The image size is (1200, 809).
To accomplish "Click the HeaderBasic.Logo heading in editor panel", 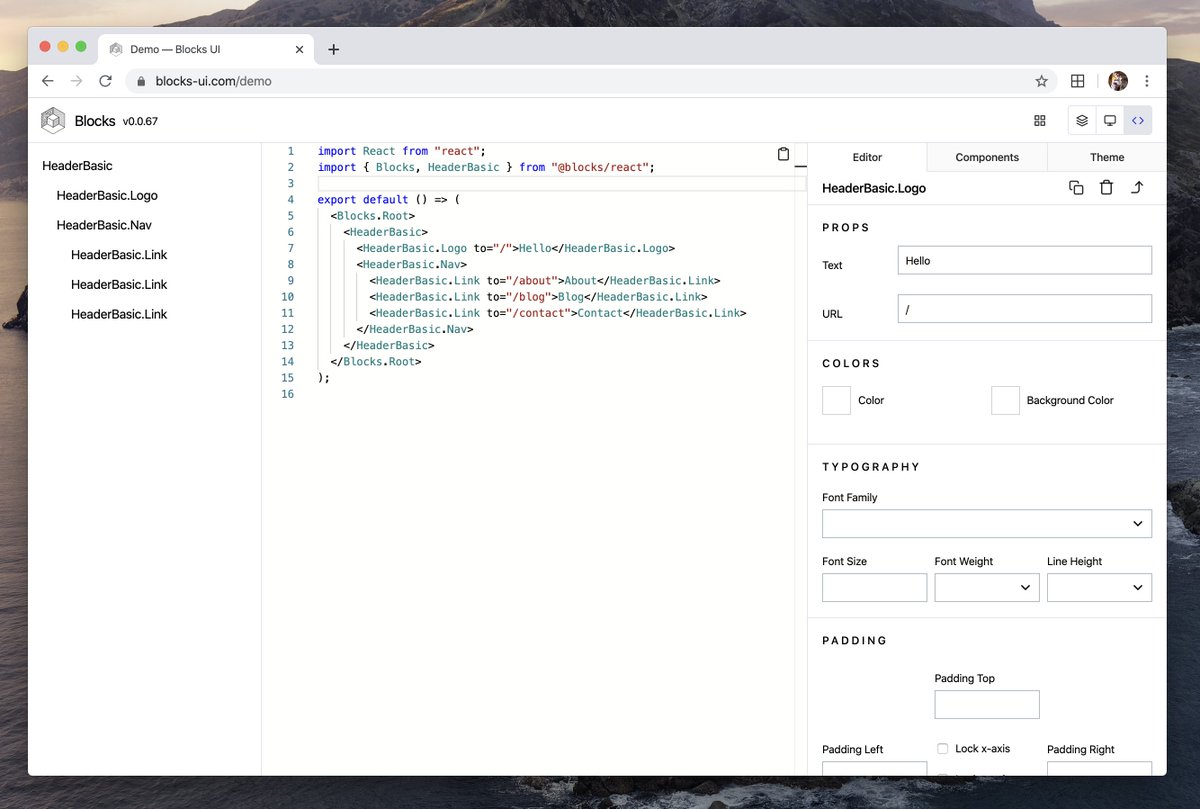I will (x=874, y=188).
